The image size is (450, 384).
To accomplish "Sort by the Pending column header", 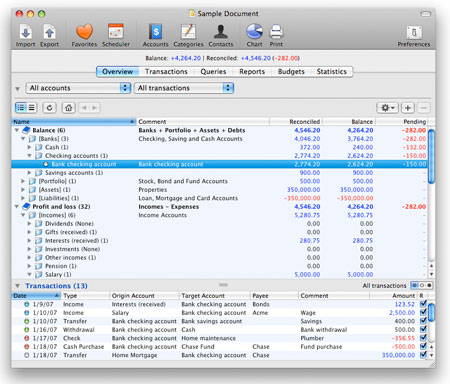I will coord(401,122).
